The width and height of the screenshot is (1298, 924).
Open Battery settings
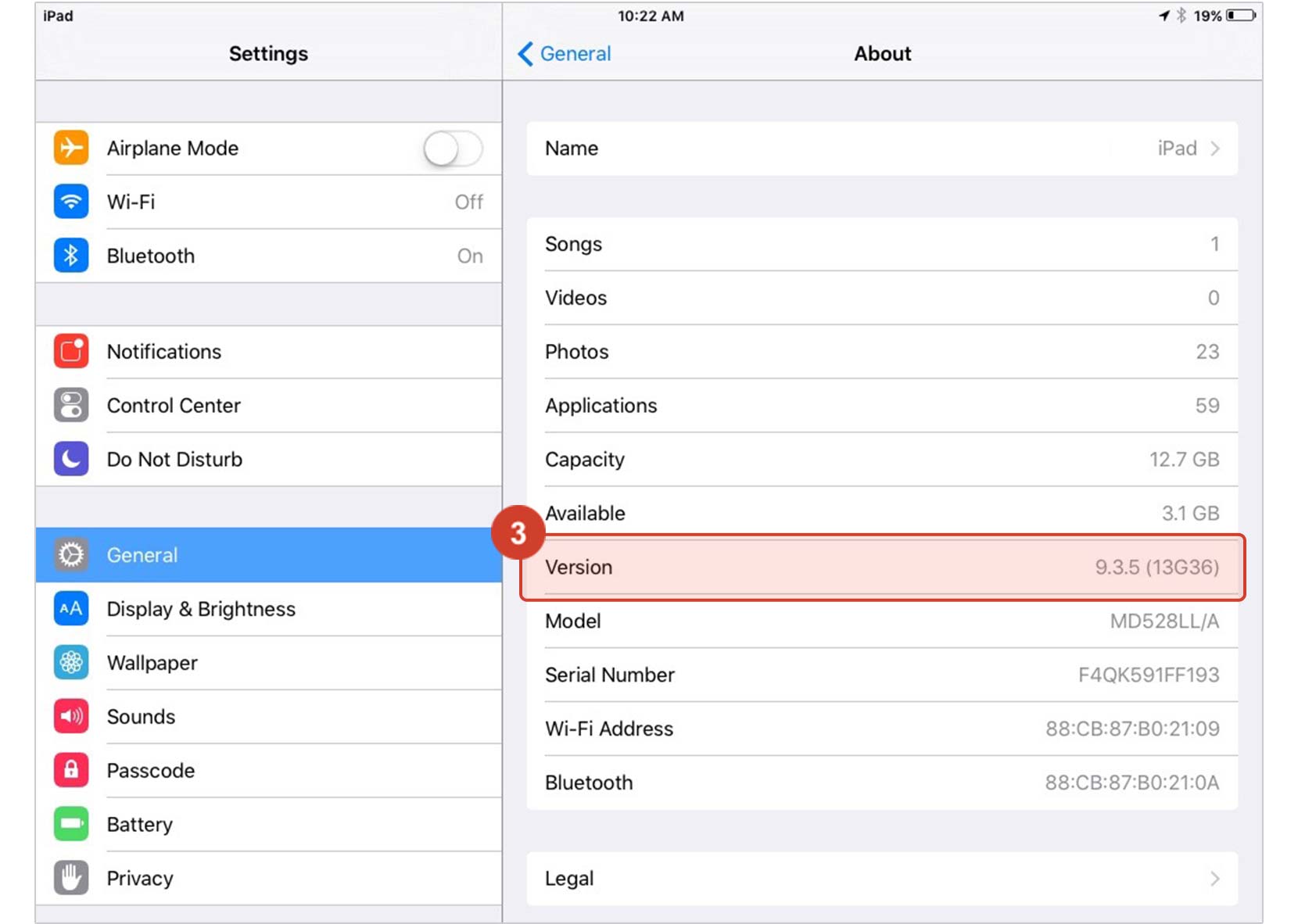(269, 824)
